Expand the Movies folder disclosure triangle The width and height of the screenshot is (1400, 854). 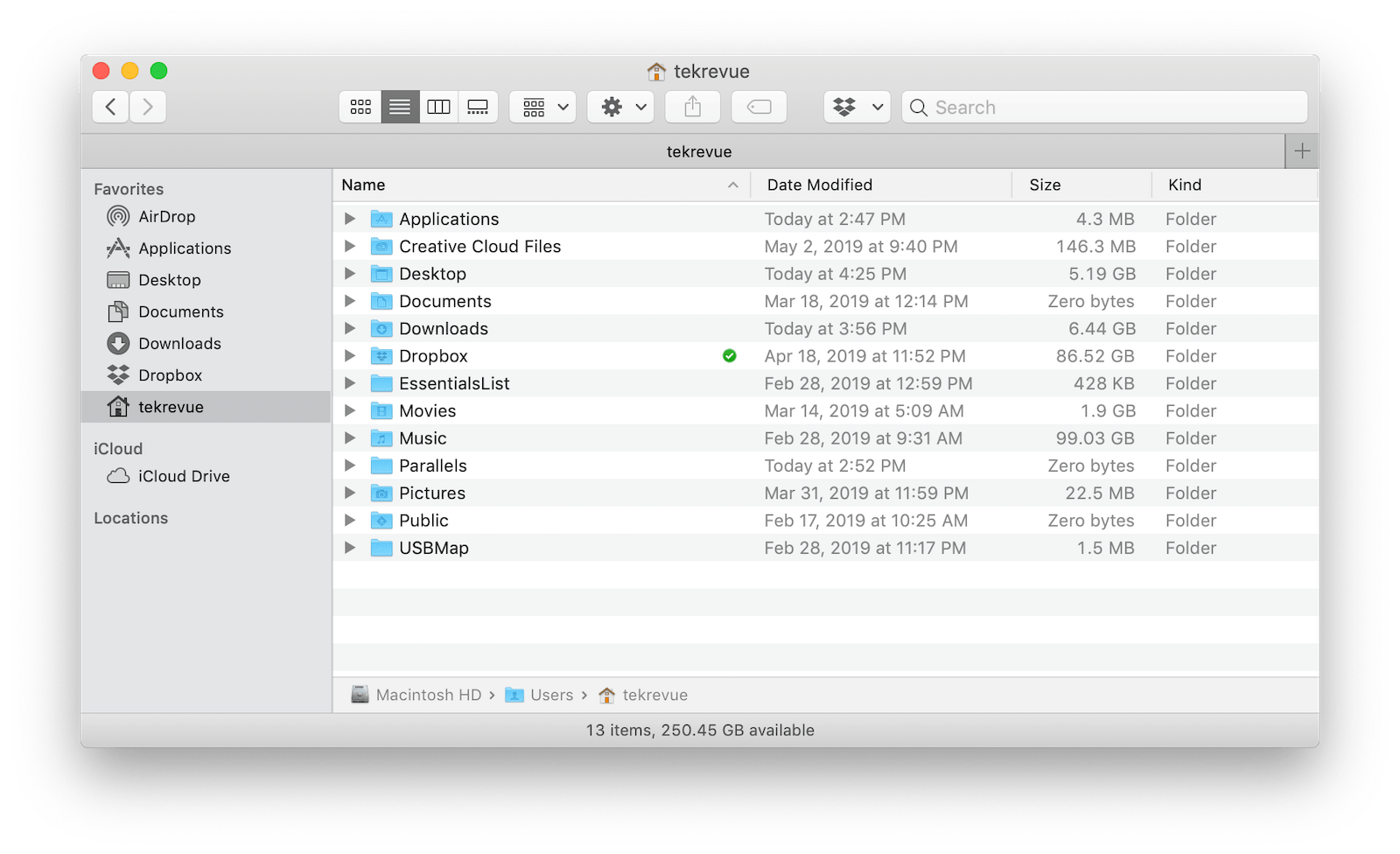pyautogui.click(x=350, y=410)
